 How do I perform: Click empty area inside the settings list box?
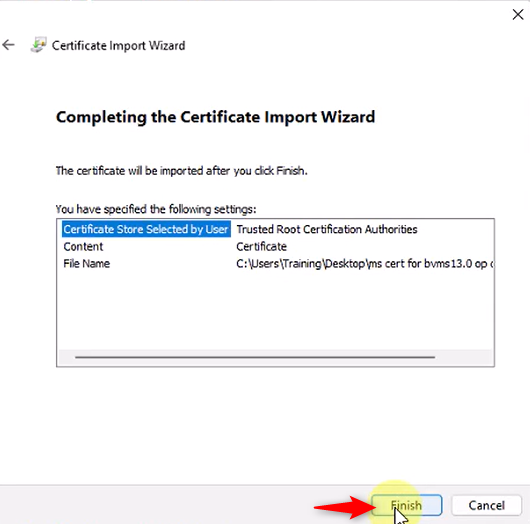pos(275,311)
